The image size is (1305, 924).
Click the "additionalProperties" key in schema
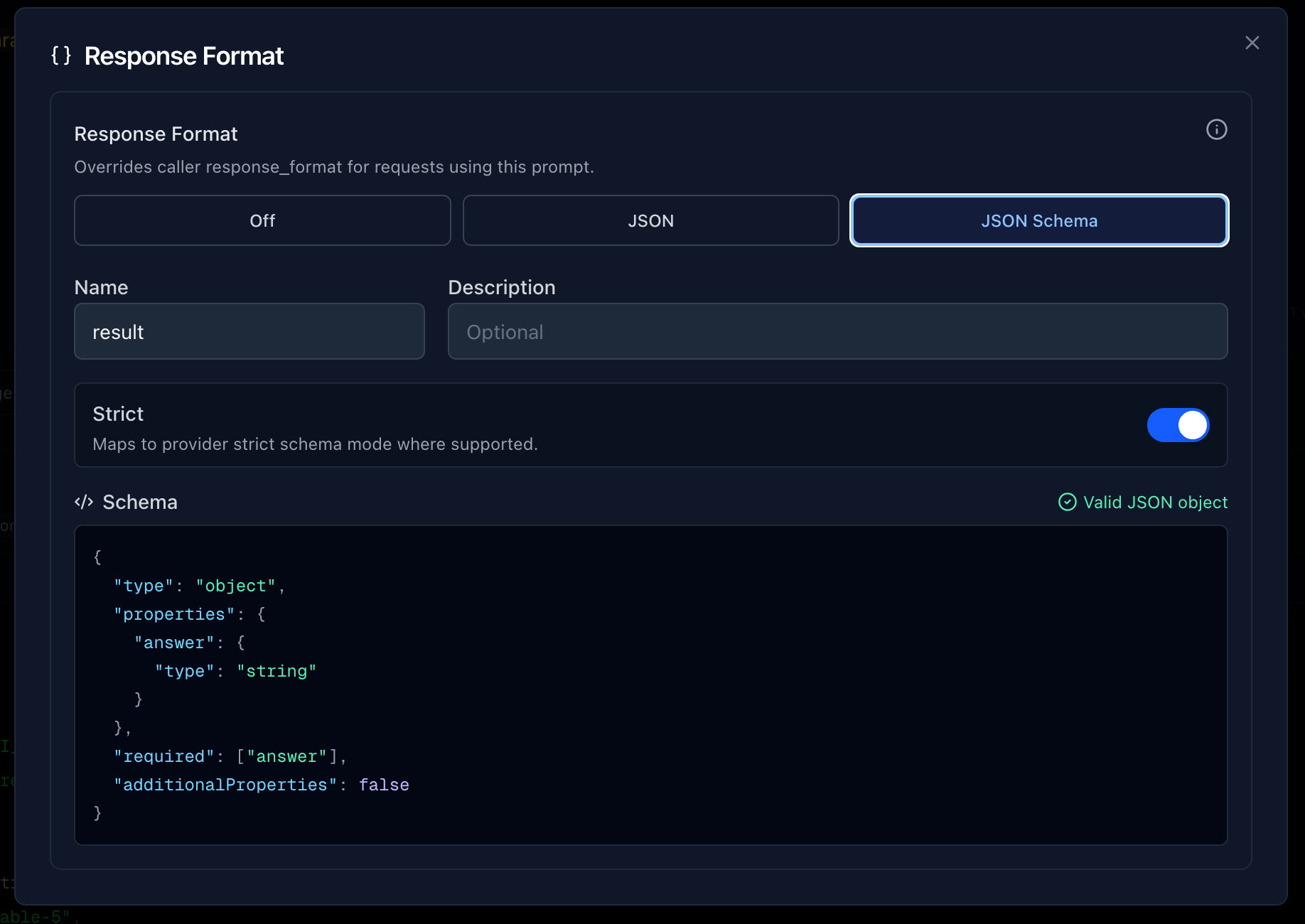click(x=225, y=785)
